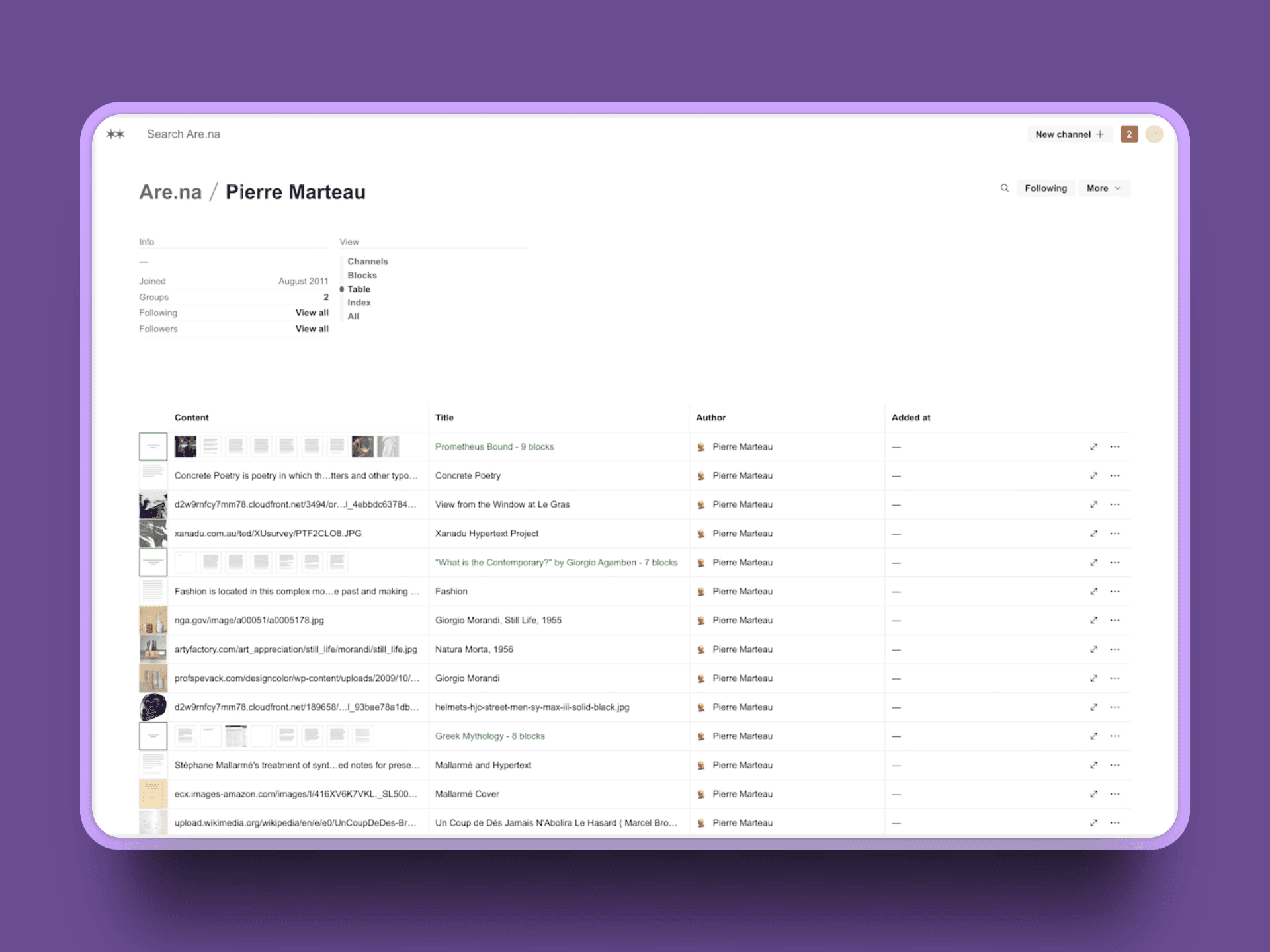Switch to the Blocks view

click(x=362, y=276)
